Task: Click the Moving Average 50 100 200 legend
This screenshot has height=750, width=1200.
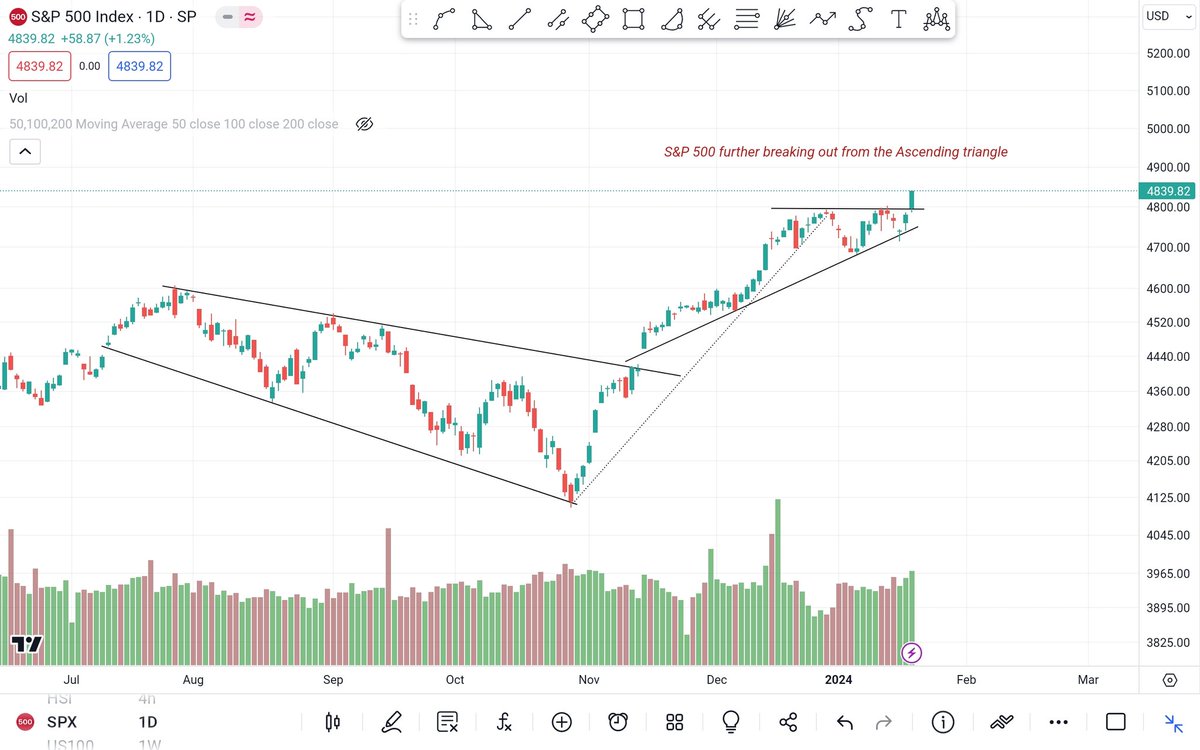Action: (174, 124)
